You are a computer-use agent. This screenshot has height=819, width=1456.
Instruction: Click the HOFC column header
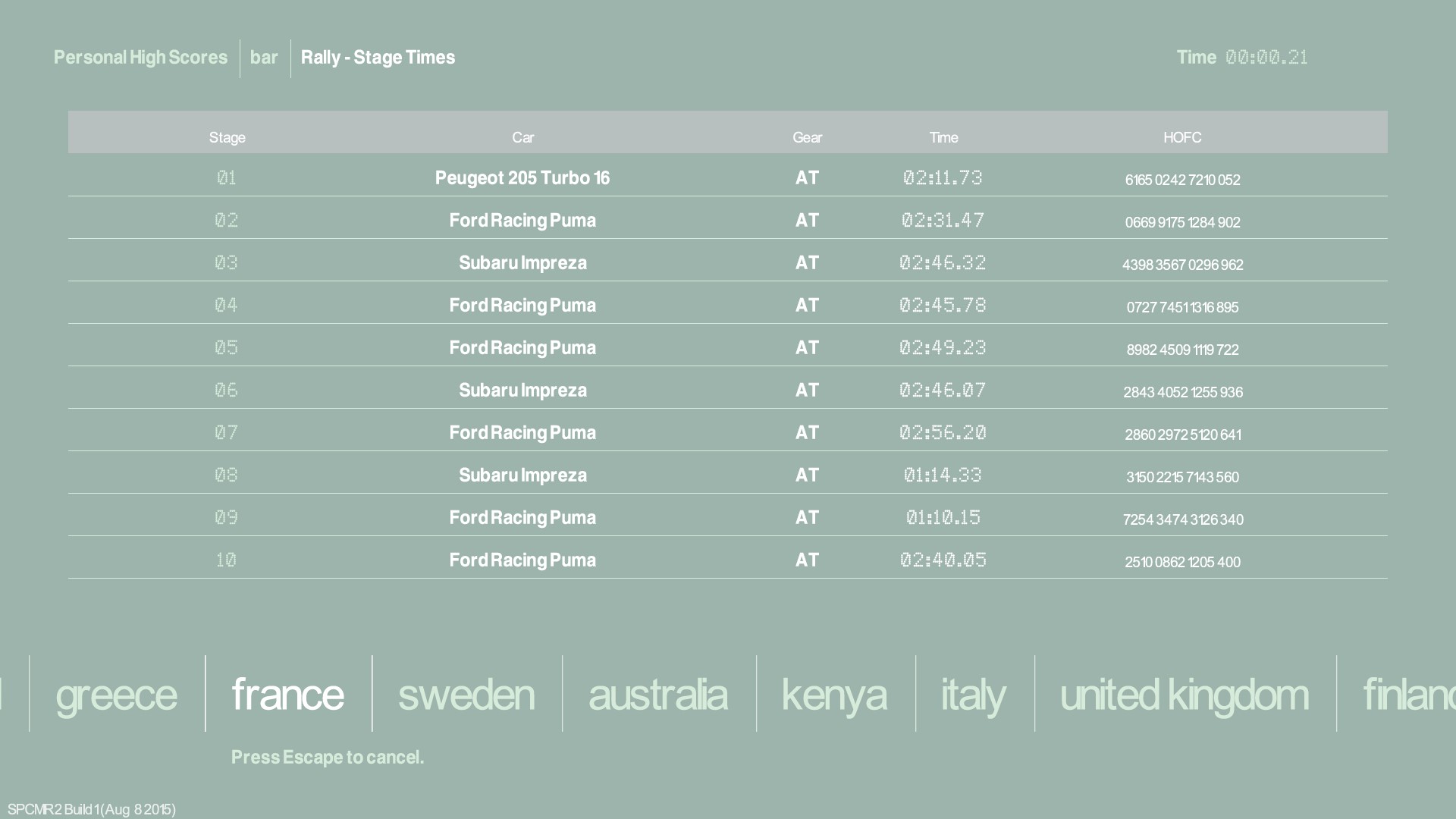(x=1182, y=137)
